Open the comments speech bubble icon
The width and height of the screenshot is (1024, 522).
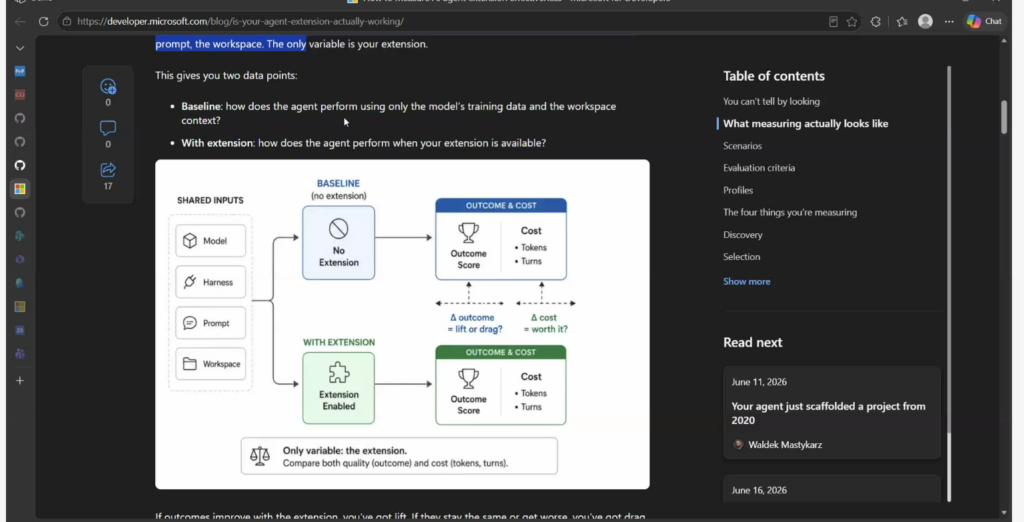coord(108,128)
